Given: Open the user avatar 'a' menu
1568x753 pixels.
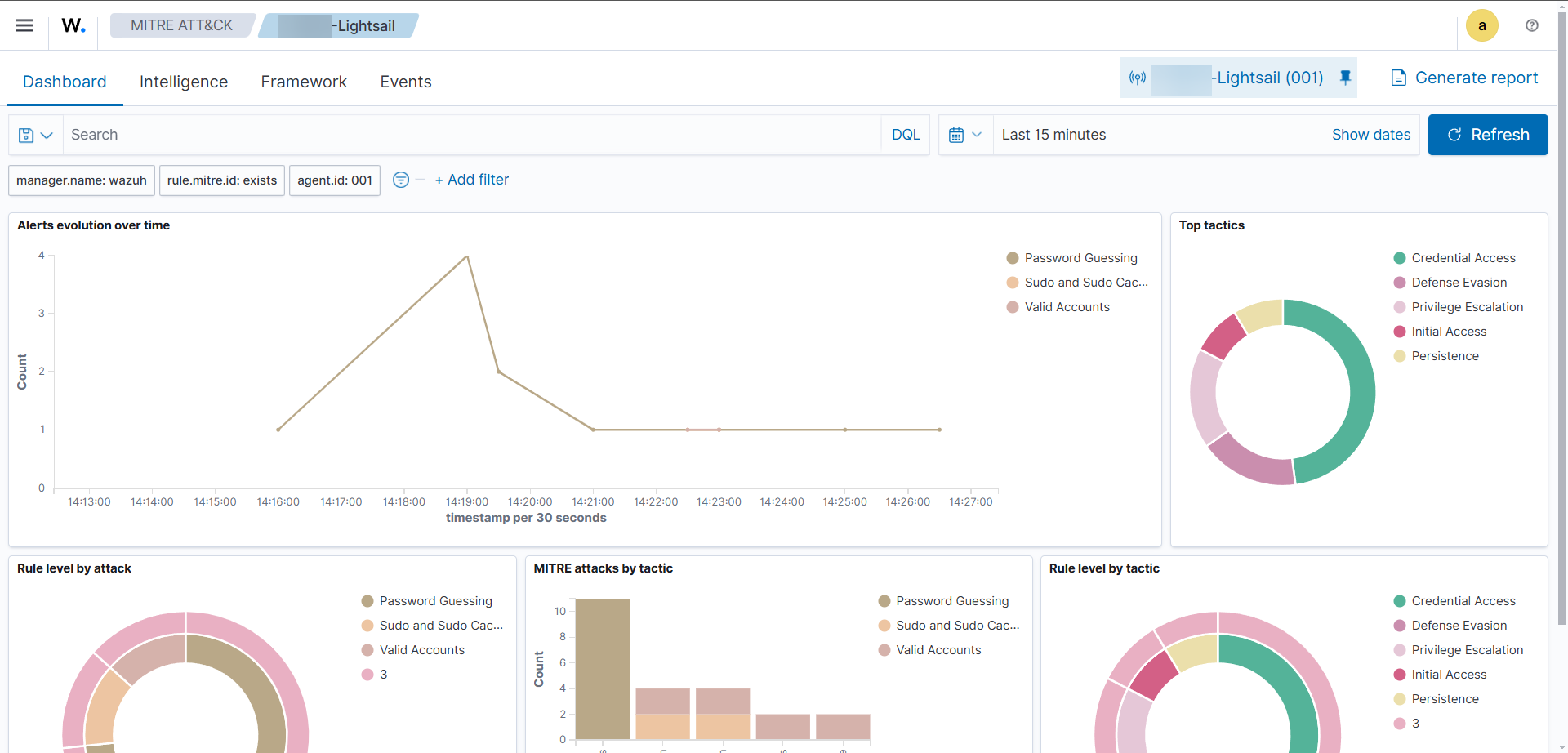Looking at the screenshot, I should (1481, 25).
